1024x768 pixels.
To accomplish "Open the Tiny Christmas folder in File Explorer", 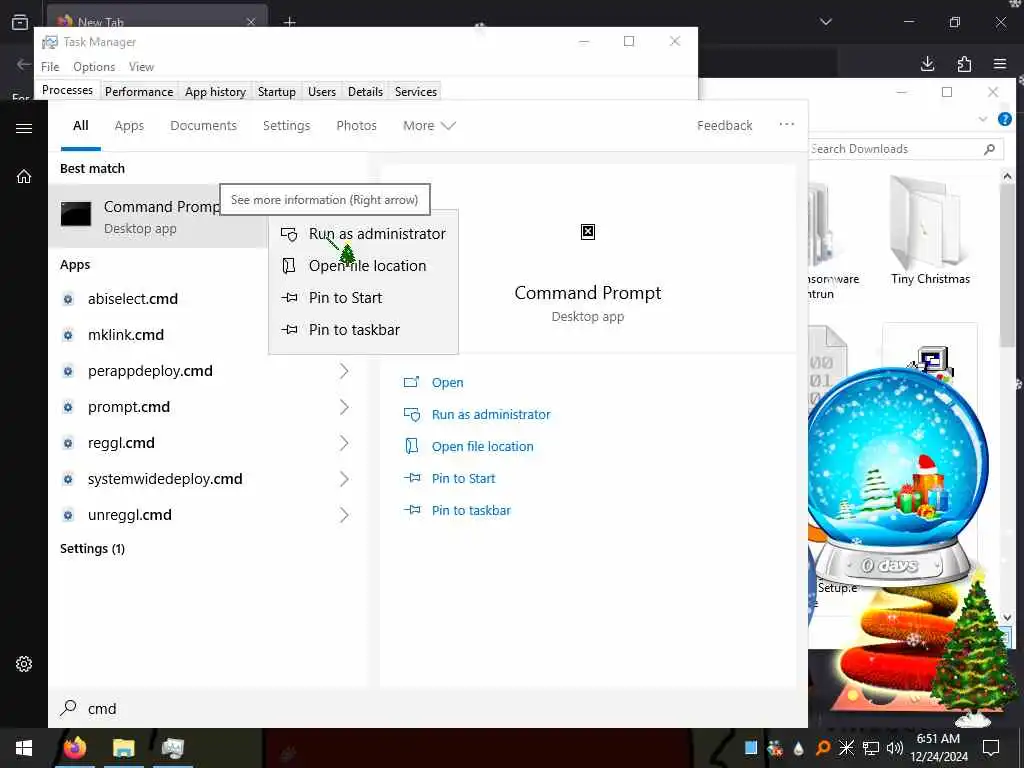I will tap(930, 231).
